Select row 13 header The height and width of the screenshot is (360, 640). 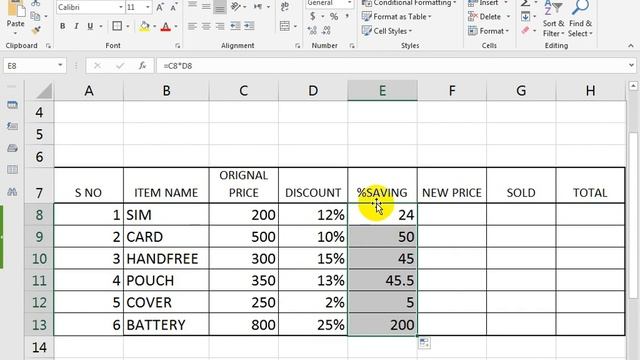click(x=39, y=325)
